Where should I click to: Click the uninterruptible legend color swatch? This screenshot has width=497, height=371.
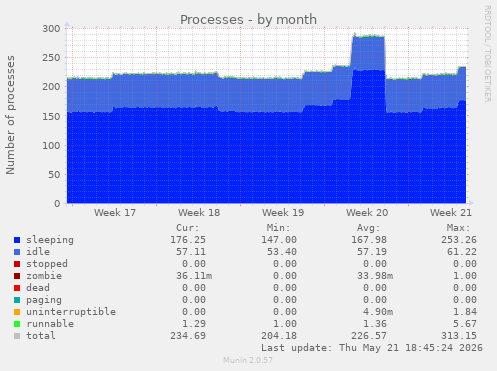(x=17, y=312)
